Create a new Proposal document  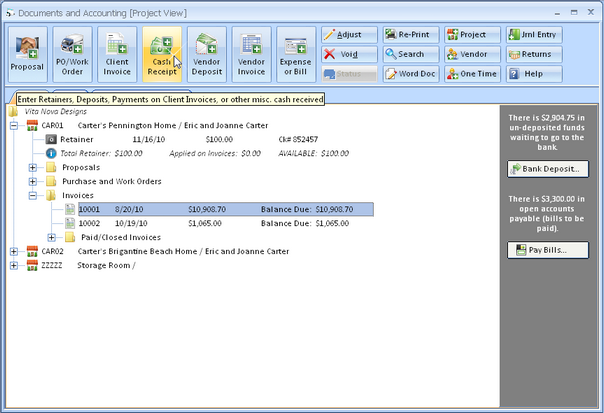(x=27, y=54)
